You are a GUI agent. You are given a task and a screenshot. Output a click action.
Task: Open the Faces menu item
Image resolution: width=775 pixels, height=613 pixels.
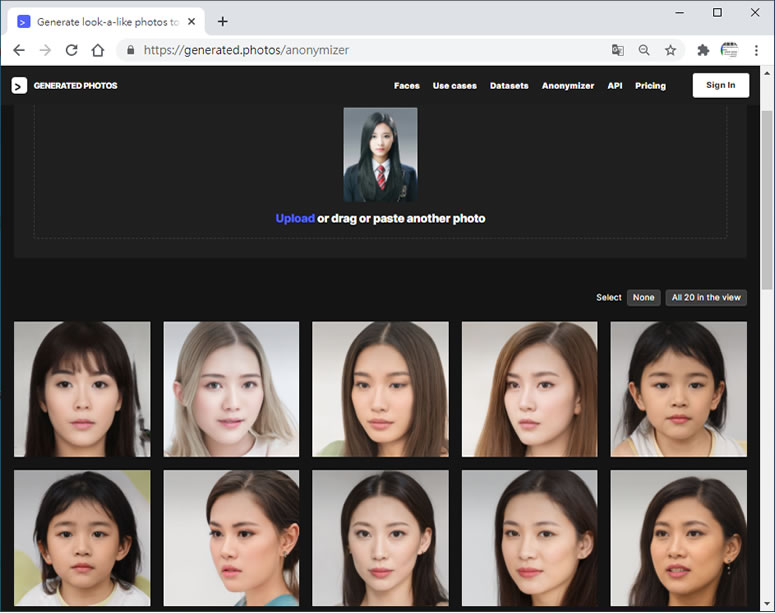point(407,86)
